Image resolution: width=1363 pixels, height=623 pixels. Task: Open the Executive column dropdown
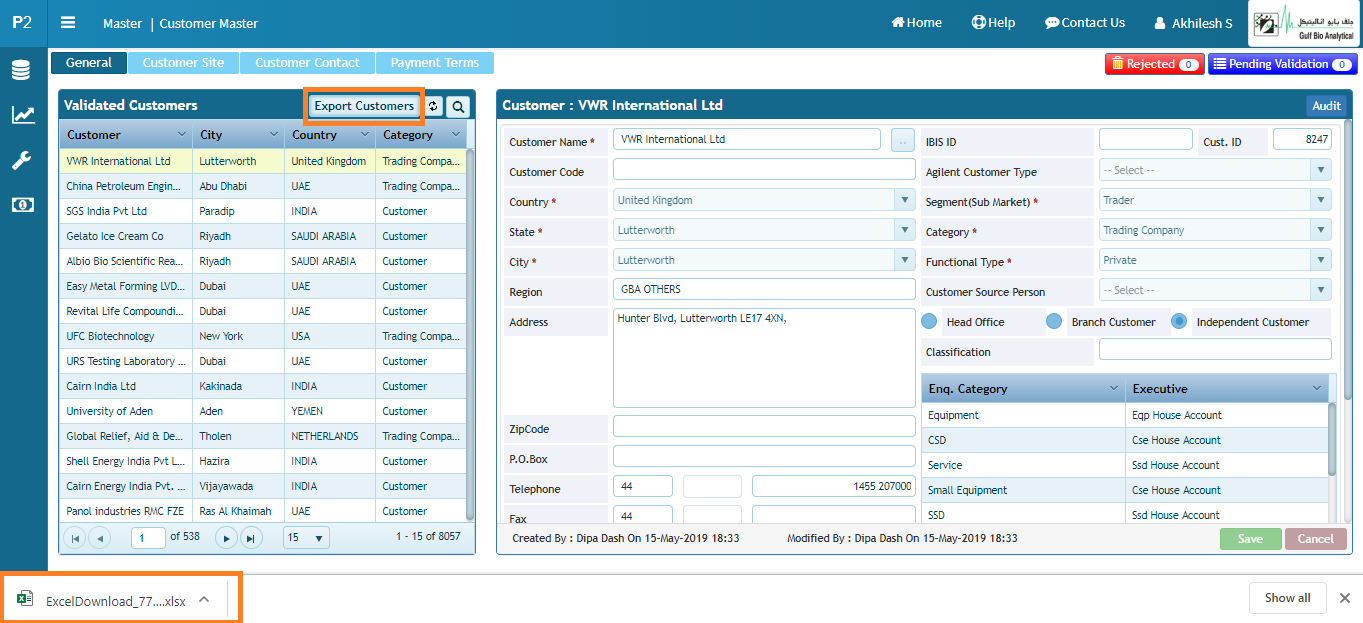[x=1317, y=388]
